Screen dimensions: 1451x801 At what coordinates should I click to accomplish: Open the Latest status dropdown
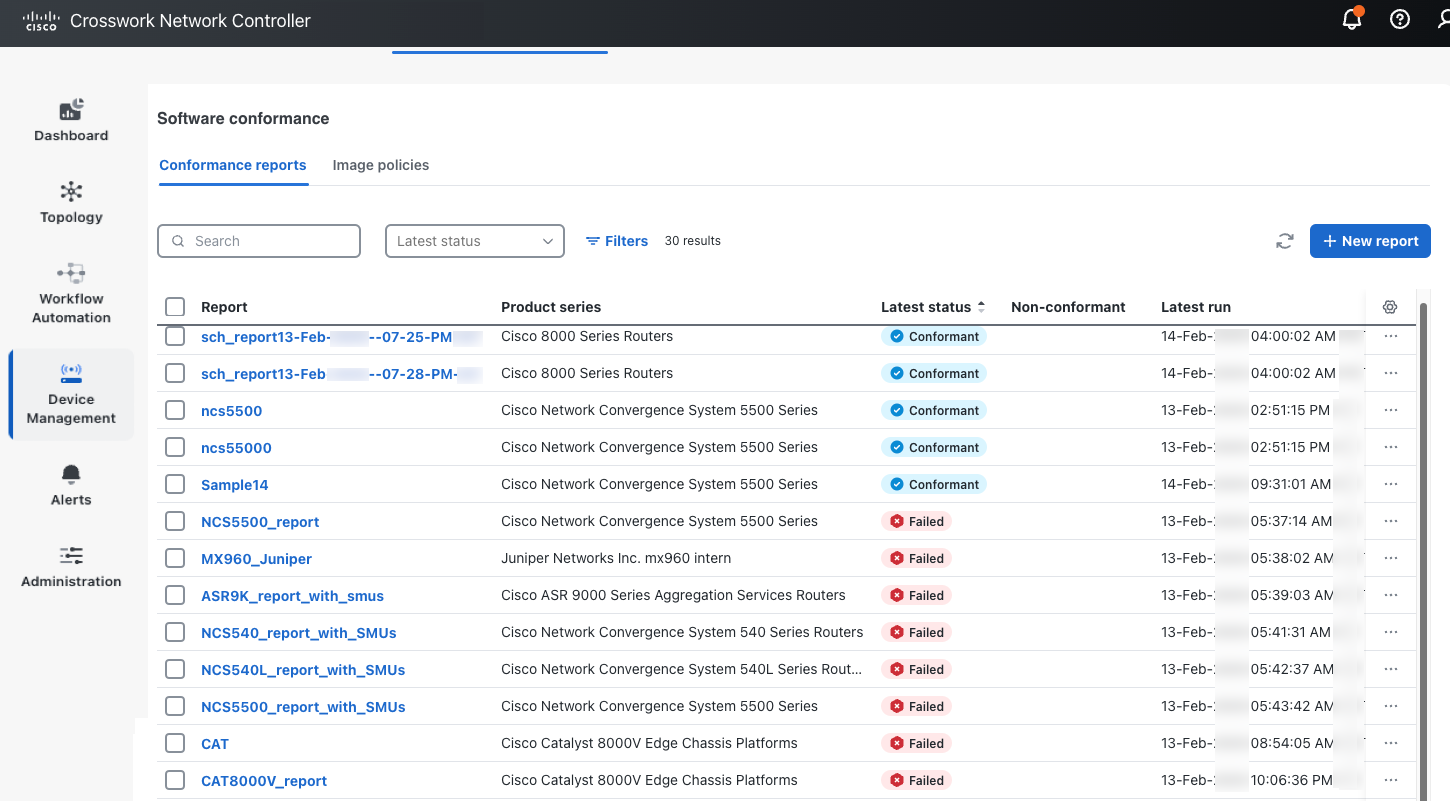click(x=474, y=241)
